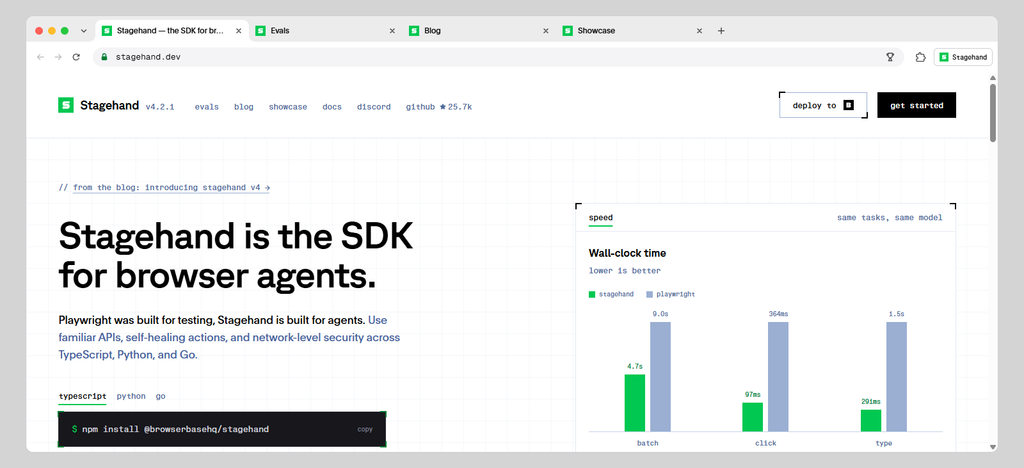The width and height of the screenshot is (1024, 468).
Task: Click the Stagehand logo icon in the header
Action: [66, 105]
